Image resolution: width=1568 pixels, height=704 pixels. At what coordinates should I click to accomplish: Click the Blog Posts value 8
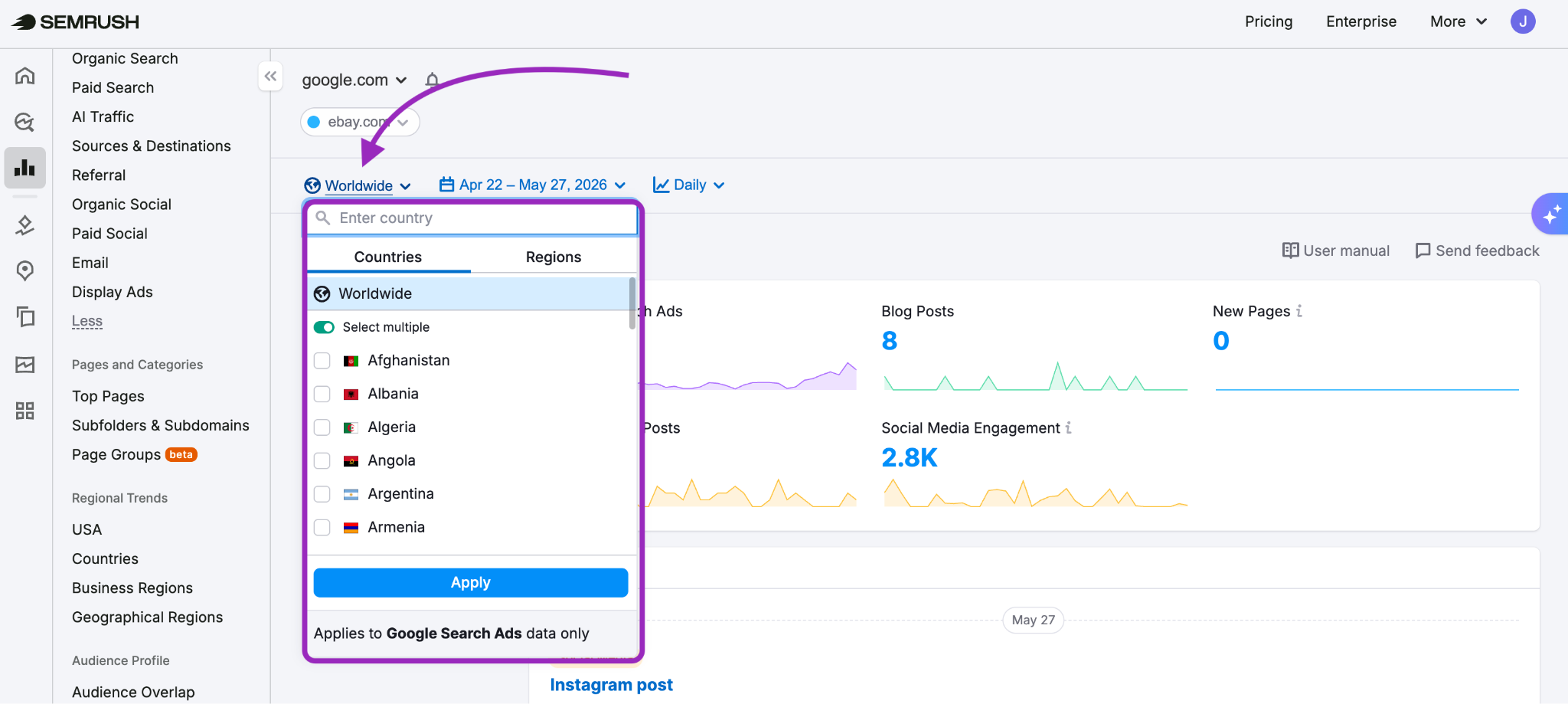tap(890, 341)
